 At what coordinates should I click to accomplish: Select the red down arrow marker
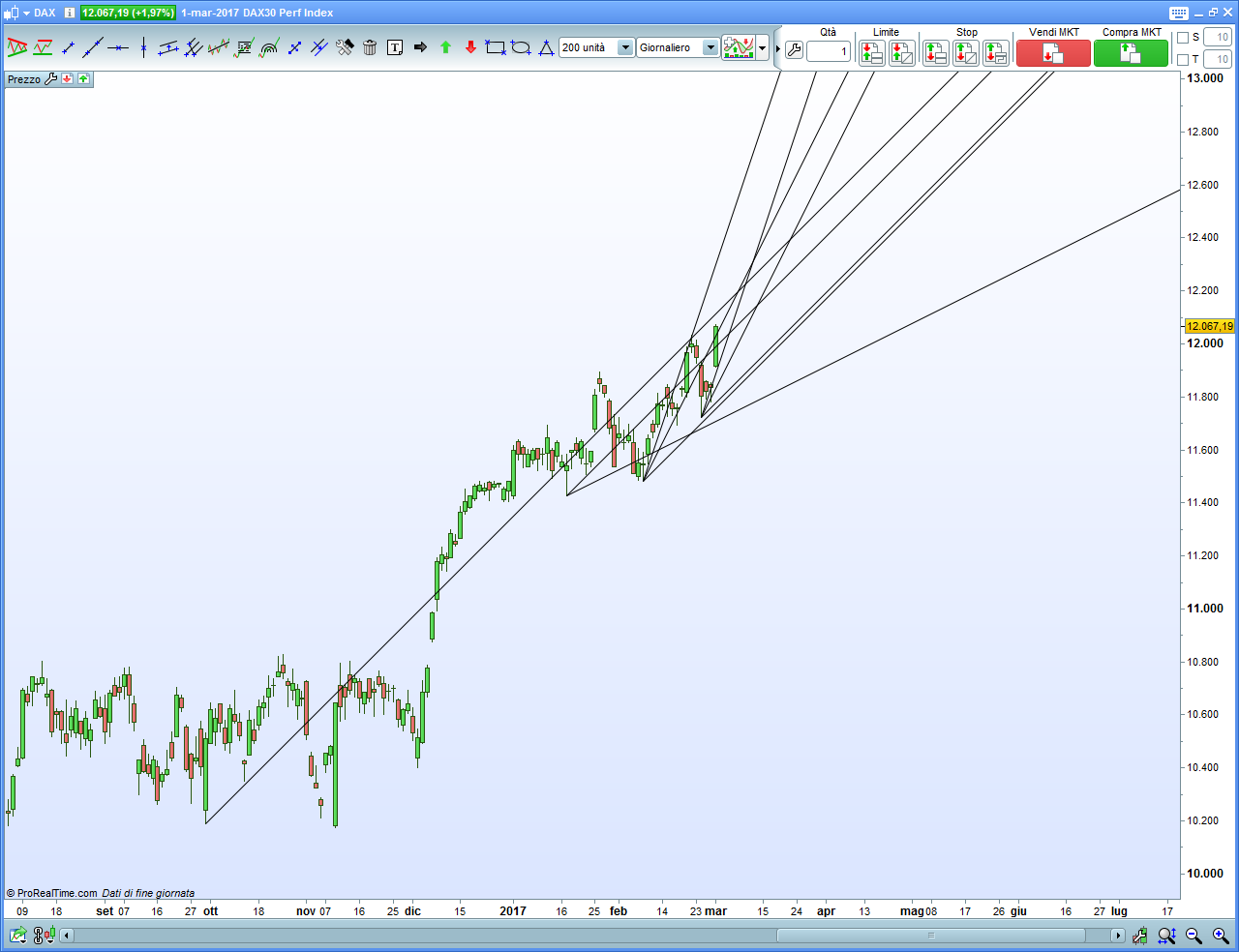[x=470, y=47]
